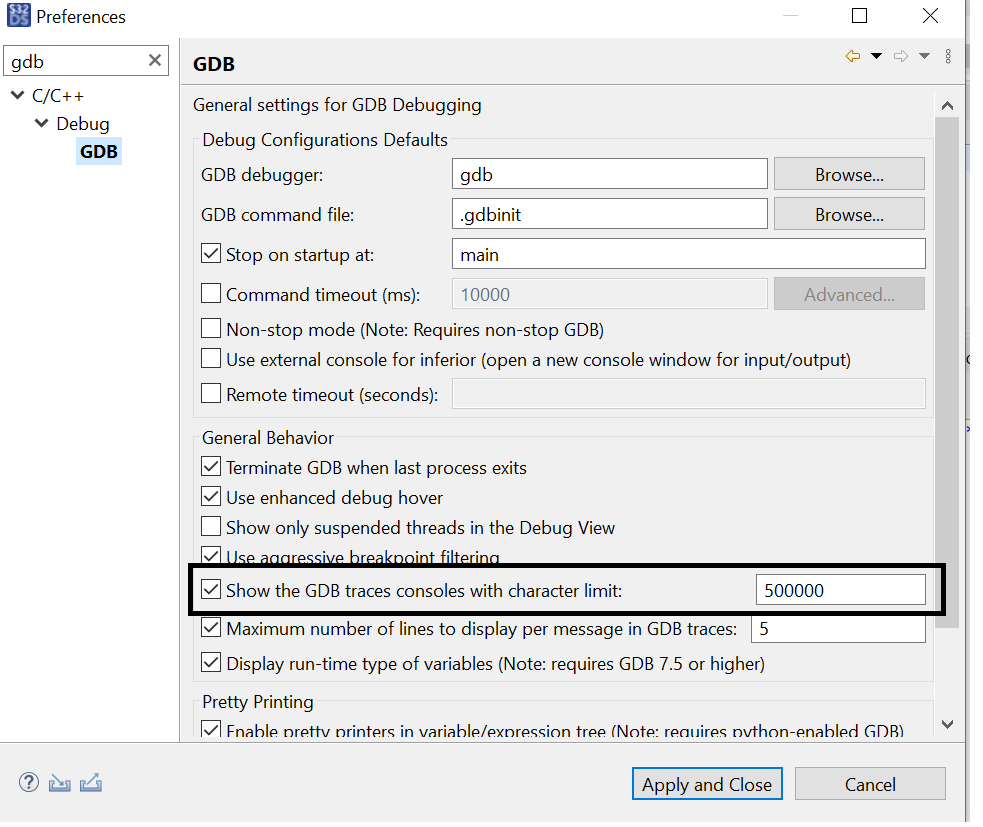
Task: Select the Debug tree item
Action: tap(83, 124)
